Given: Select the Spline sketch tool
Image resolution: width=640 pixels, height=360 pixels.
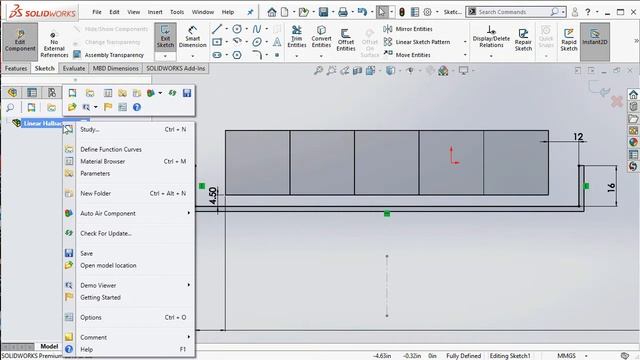Looking at the screenshot, I should 257,29.
